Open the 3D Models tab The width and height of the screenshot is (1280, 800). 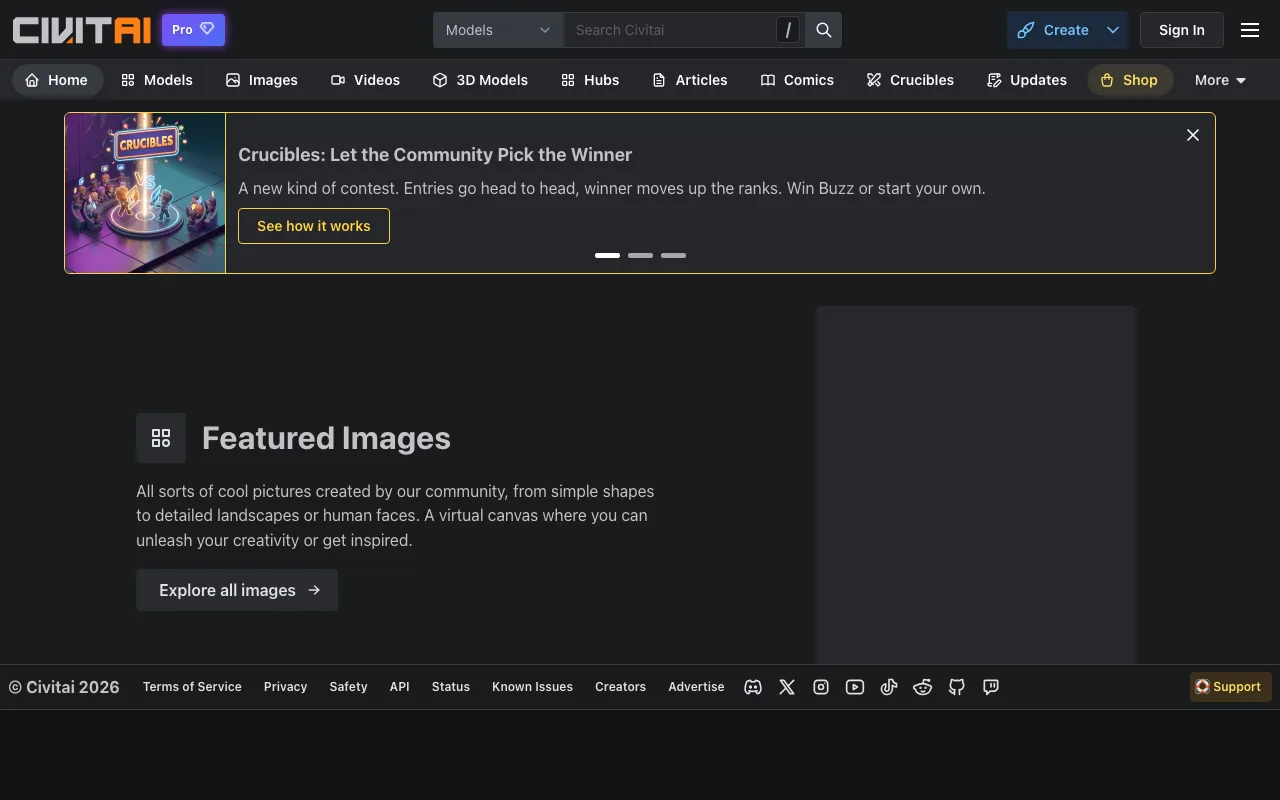click(x=480, y=80)
